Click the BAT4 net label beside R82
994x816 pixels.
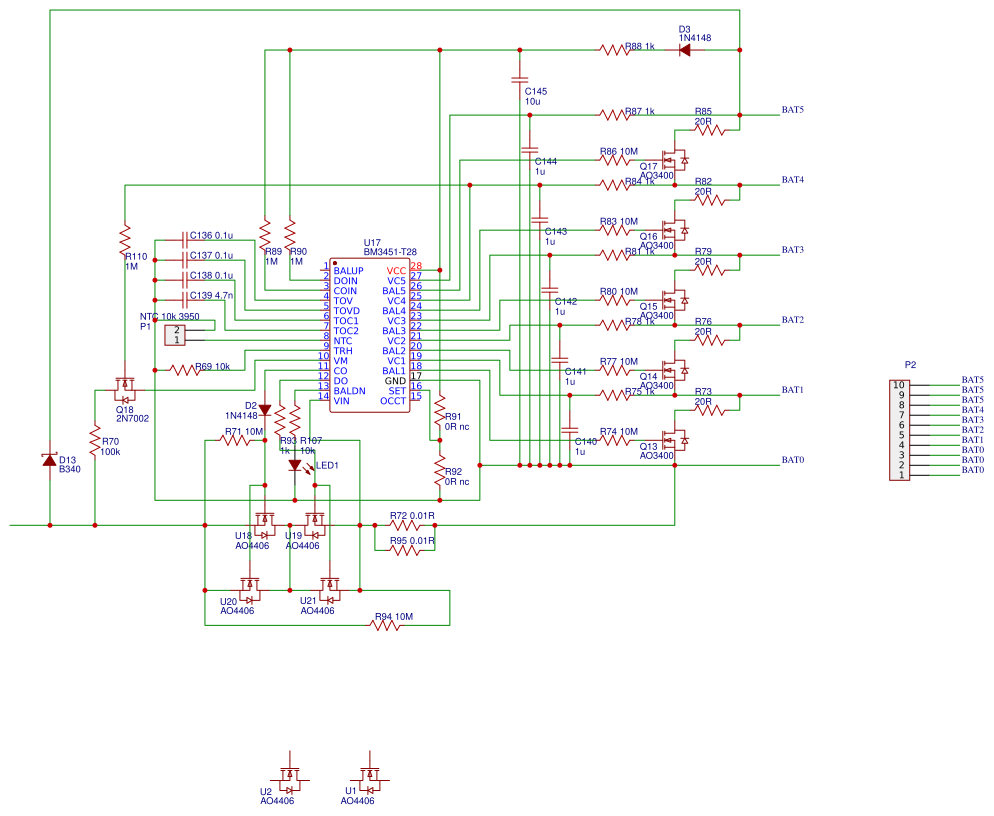tap(792, 180)
